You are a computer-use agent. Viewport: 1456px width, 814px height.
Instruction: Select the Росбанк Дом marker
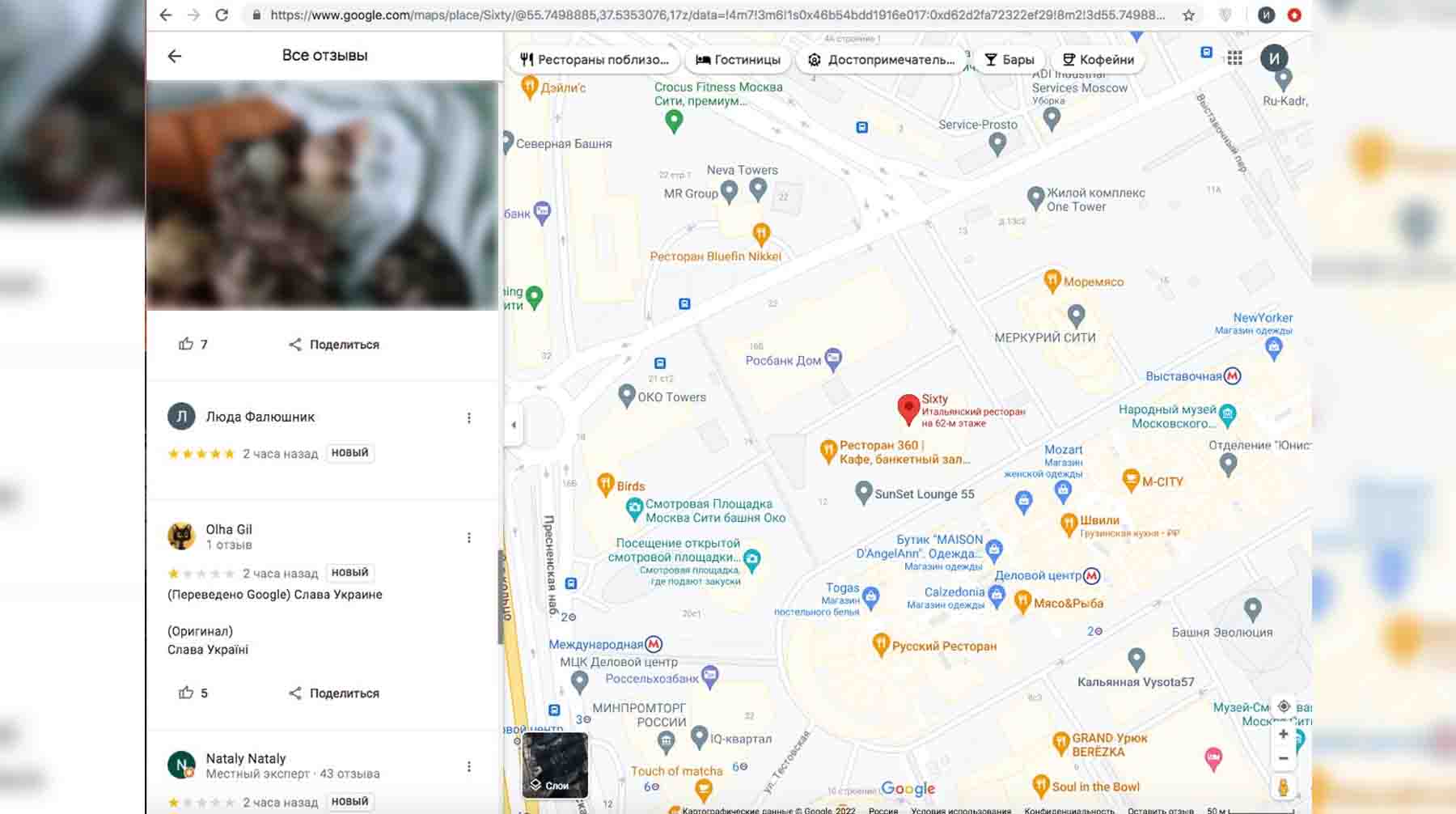pyautogui.click(x=833, y=359)
